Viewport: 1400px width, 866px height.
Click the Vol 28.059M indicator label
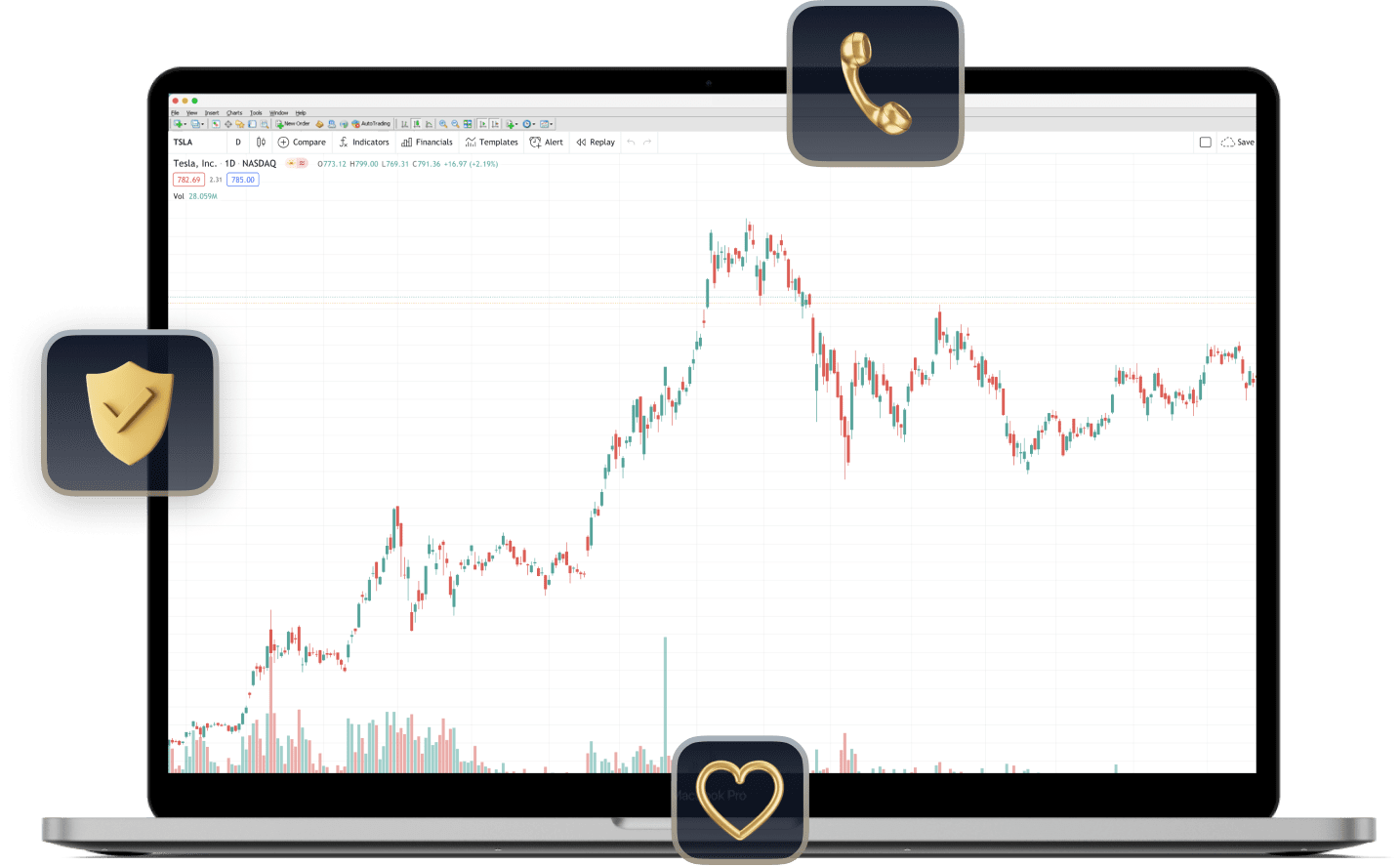coord(195,196)
